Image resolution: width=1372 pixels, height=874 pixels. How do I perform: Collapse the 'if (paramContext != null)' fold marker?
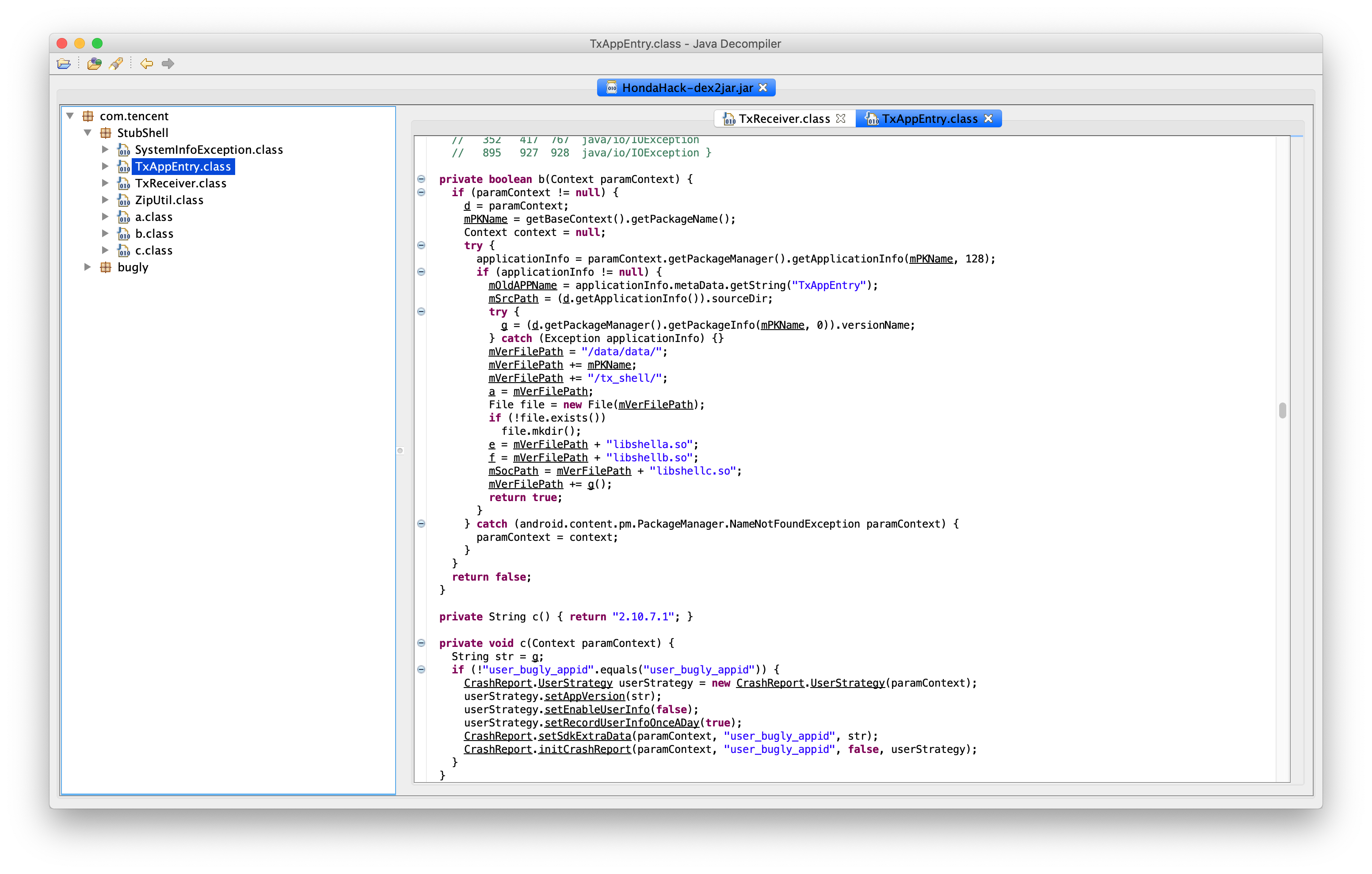pyautogui.click(x=421, y=192)
